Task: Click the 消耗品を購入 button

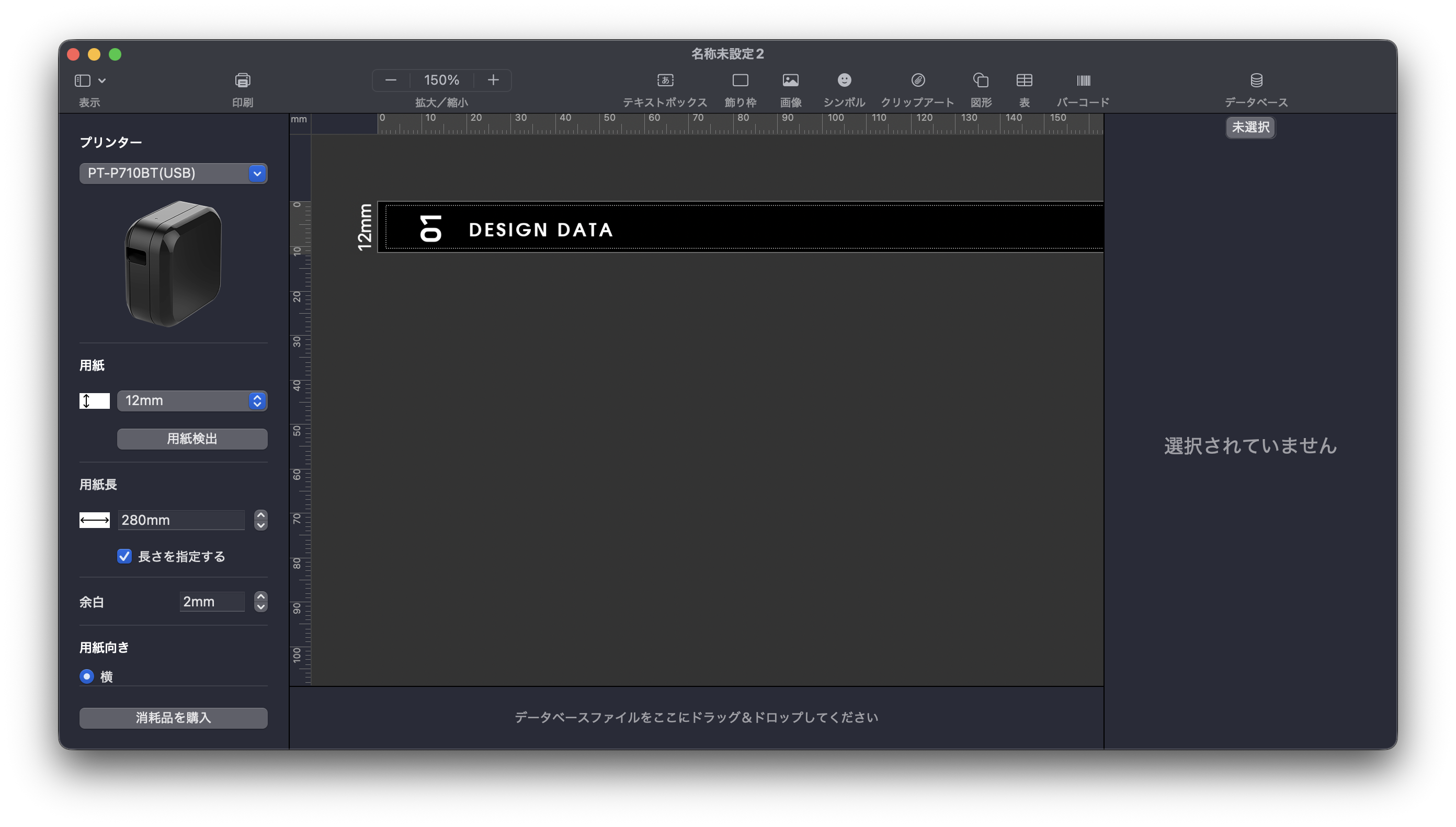Action: pos(173,717)
